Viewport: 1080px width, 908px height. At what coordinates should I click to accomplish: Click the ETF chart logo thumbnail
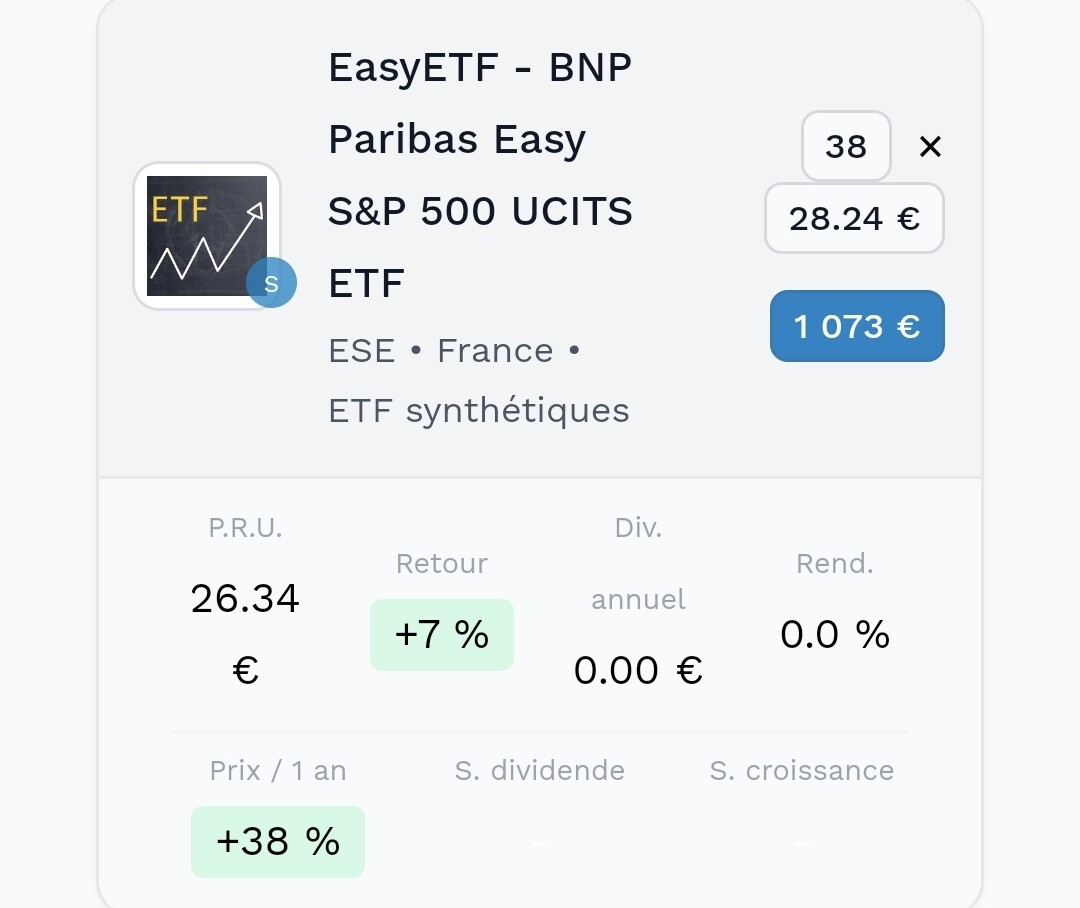point(207,236)
